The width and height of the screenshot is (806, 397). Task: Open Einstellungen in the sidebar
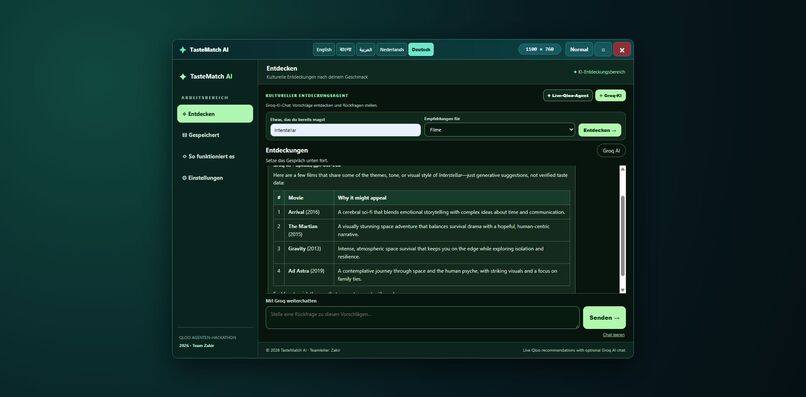215,178
